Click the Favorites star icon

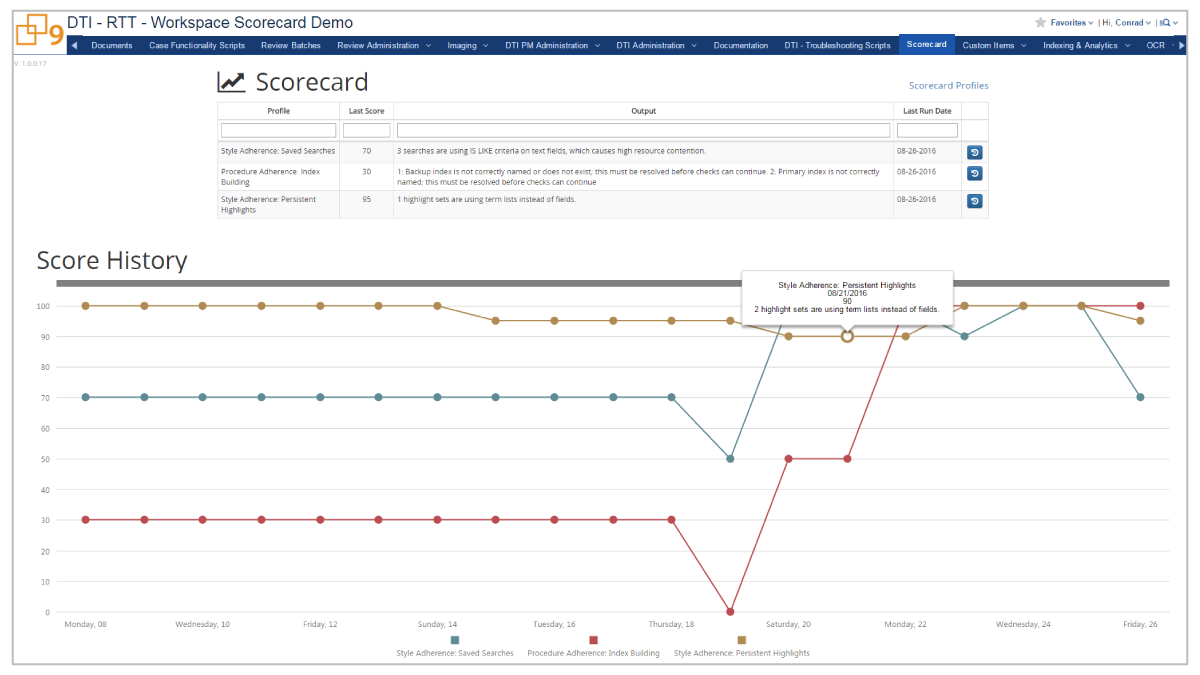pyautogui.click(x=1040, y=22)
